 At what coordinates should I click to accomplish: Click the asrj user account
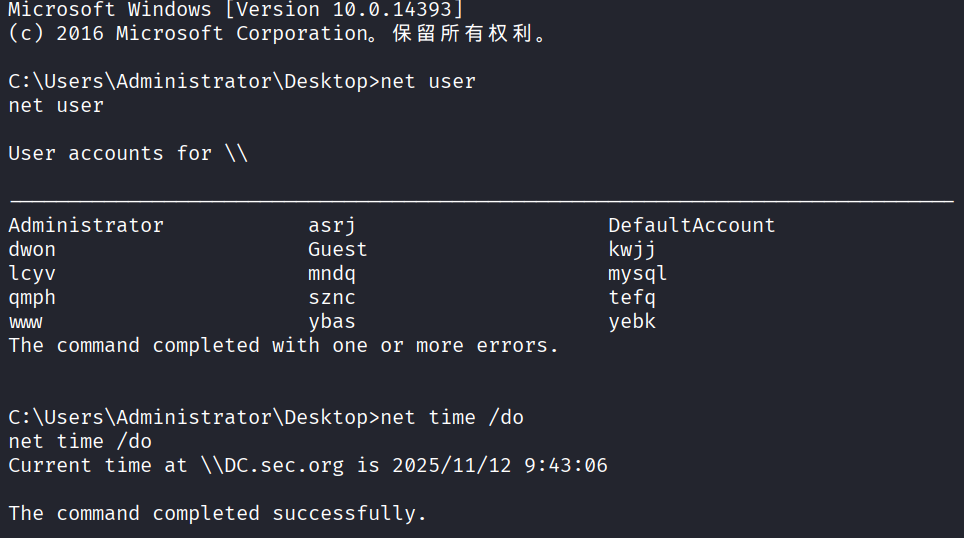[331, 225]
